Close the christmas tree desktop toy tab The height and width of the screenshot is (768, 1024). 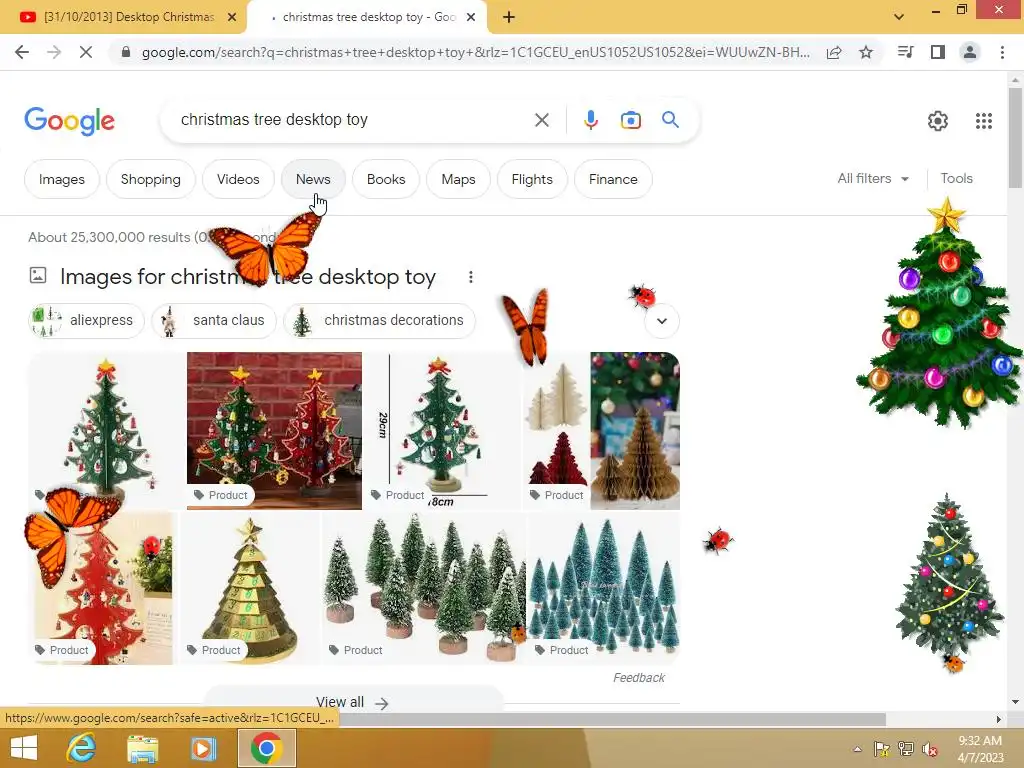(471, 18)
